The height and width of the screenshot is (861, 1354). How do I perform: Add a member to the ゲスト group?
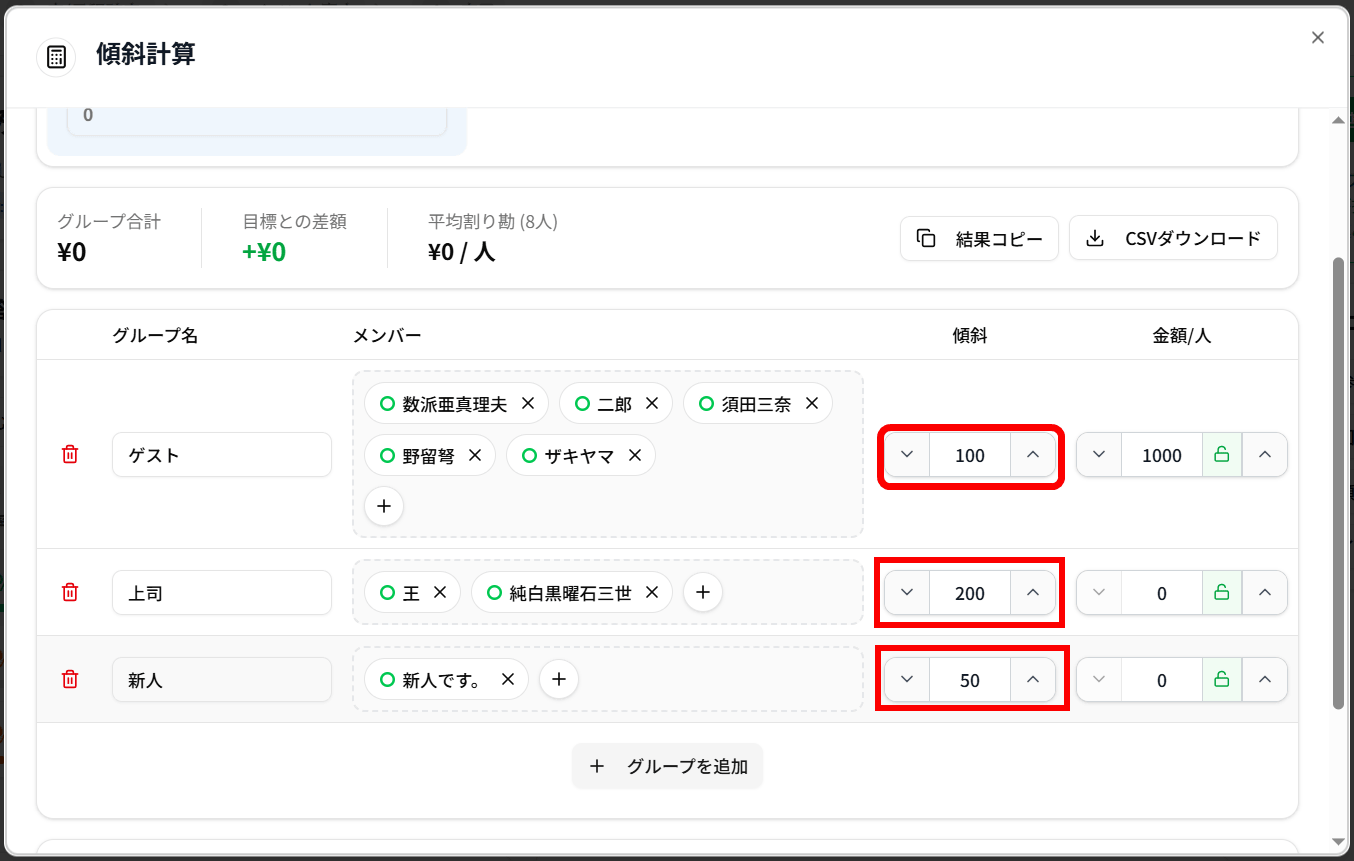tap(384, 506)
